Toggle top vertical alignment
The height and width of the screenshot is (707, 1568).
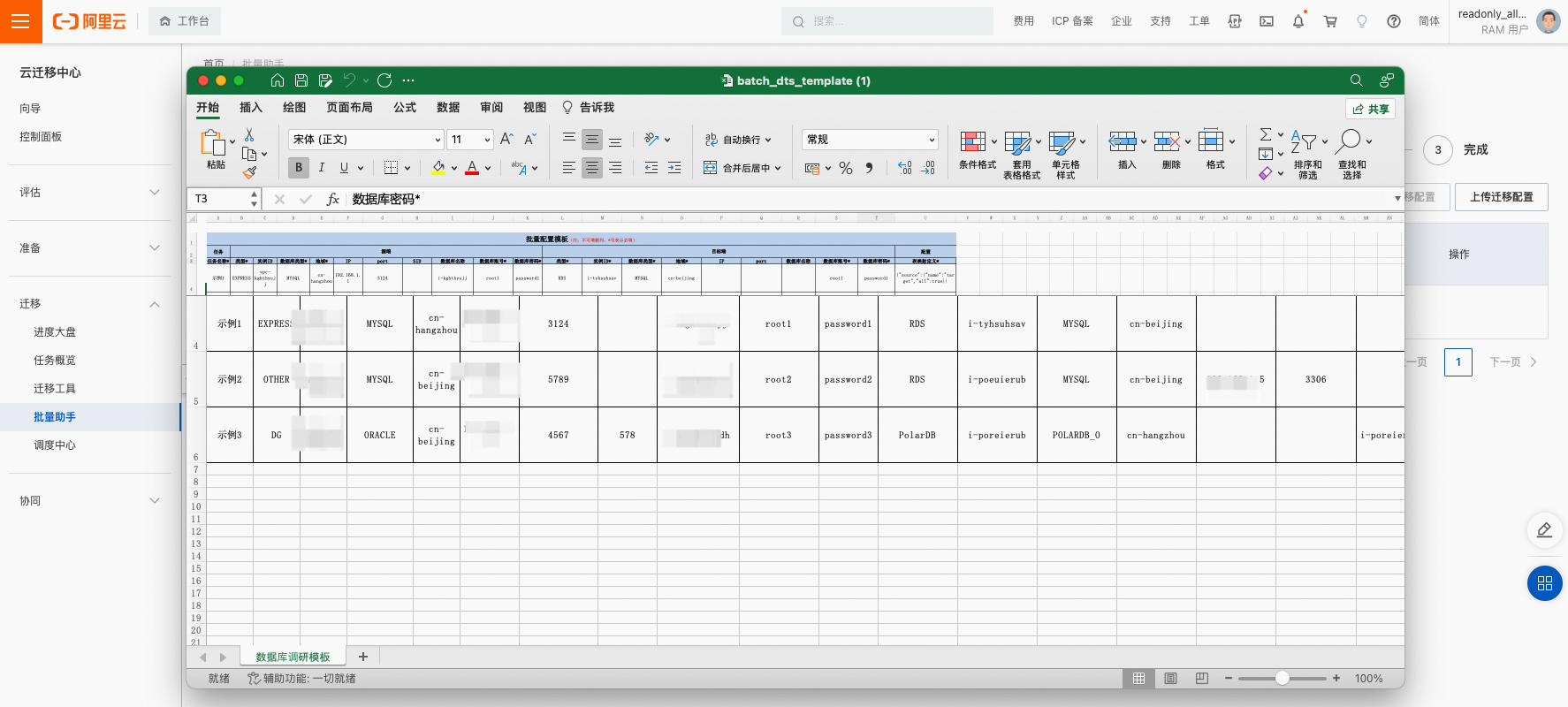pyautogui.click(x=569, y=139)
